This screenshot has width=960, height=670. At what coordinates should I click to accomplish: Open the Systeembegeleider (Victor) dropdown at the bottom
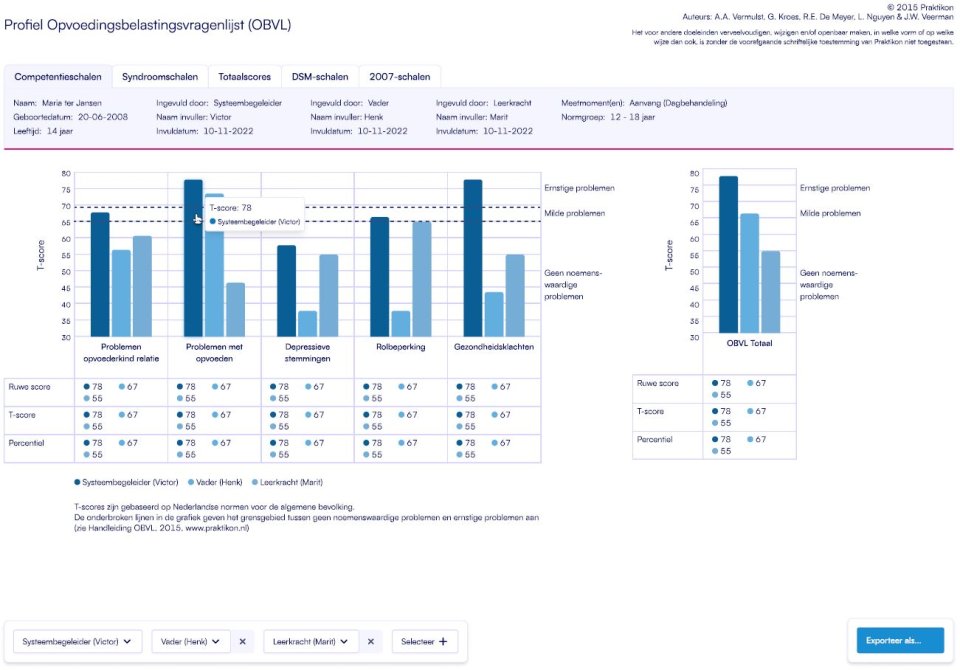(77, 642)
